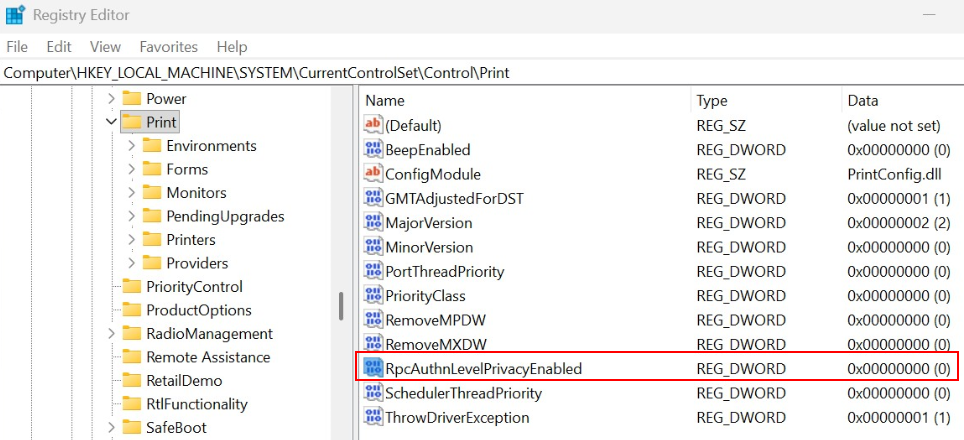Select the Remote Assistance tree label

[x=208, y=357]
